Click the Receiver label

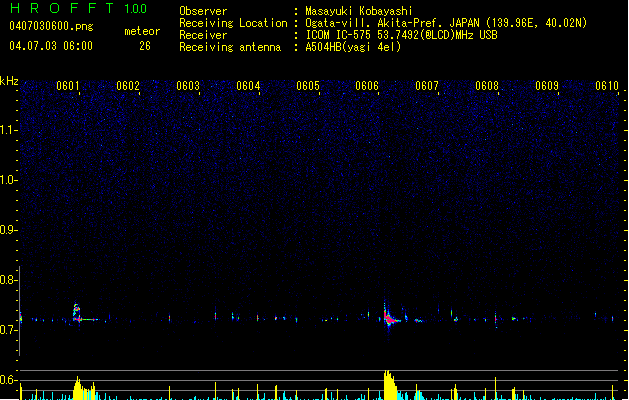point(203,35)
